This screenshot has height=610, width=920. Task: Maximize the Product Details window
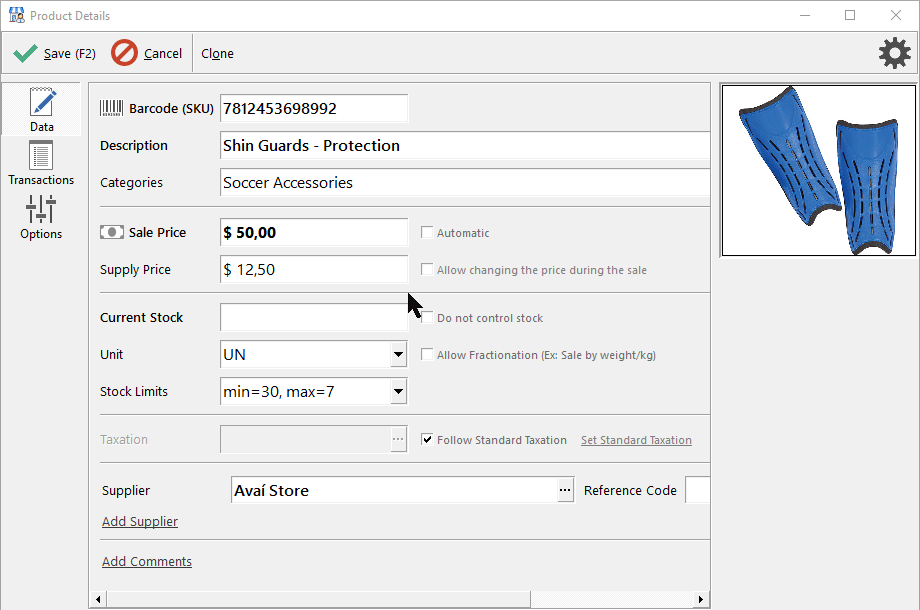(850, 15)
